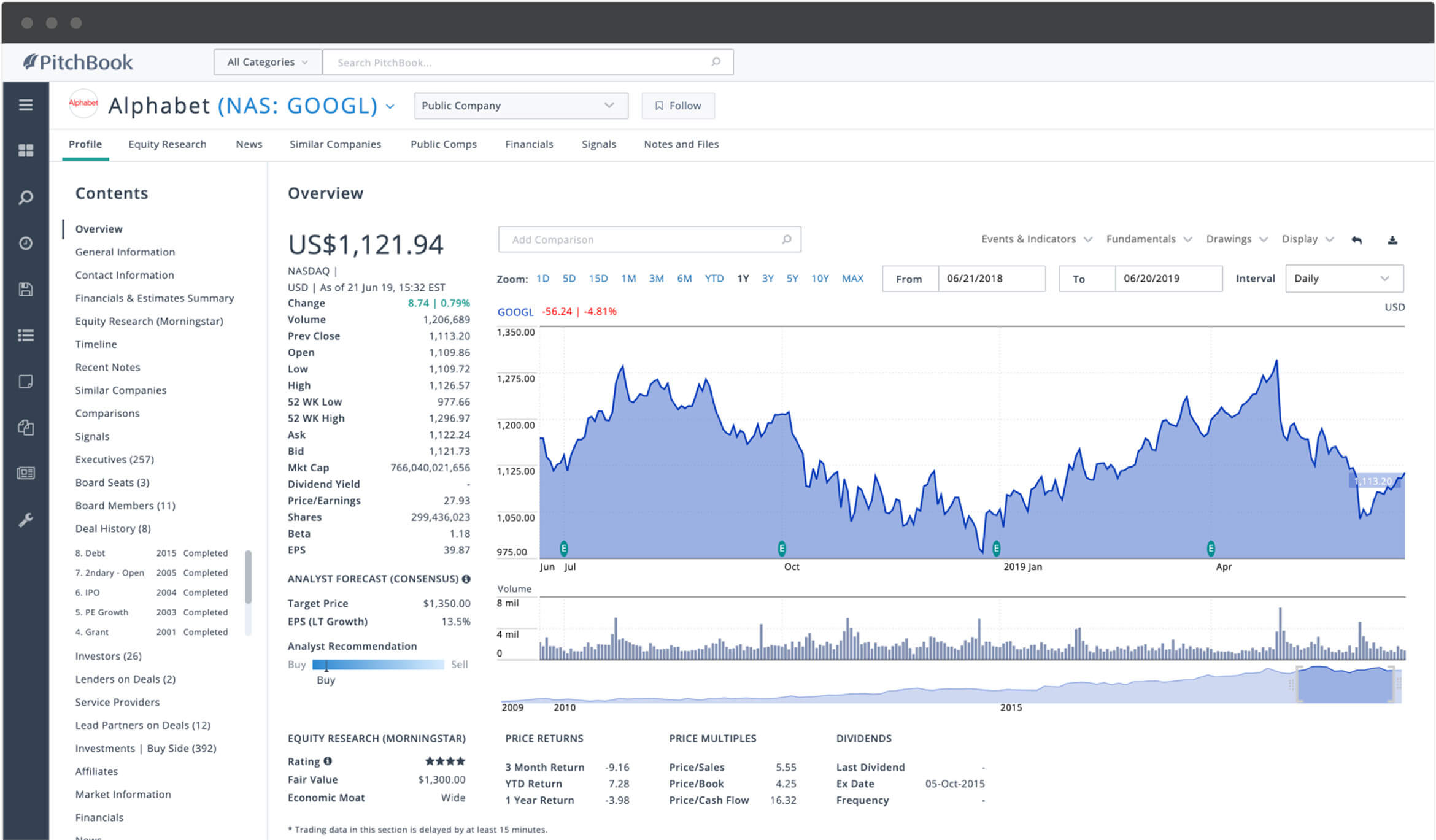Expand the Drawings menu
This screenshot has width=1436, height=840.
point(1237,239)
